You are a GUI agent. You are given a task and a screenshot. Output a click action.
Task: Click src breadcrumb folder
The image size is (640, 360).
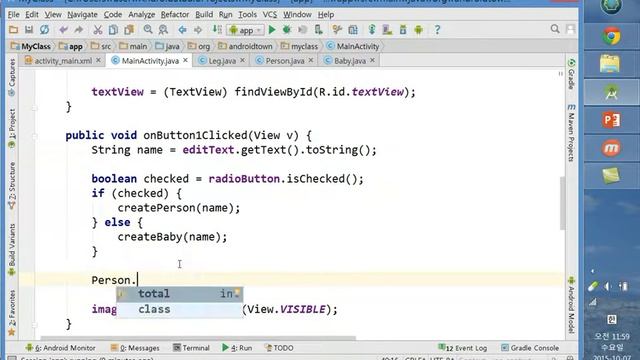(x=101, y=47)
